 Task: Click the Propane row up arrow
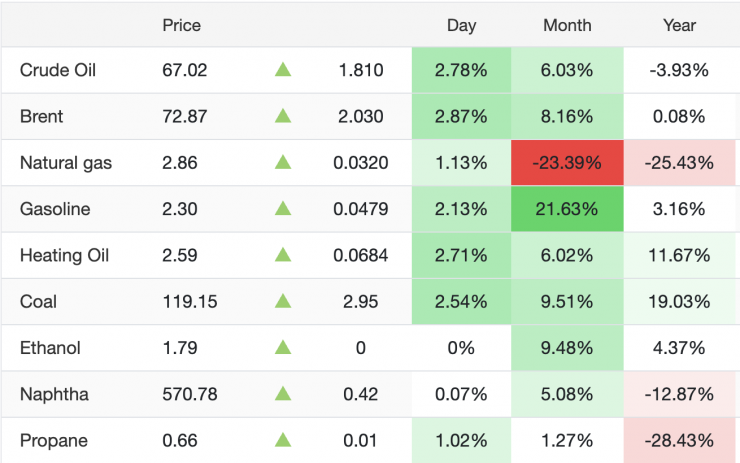283,440
